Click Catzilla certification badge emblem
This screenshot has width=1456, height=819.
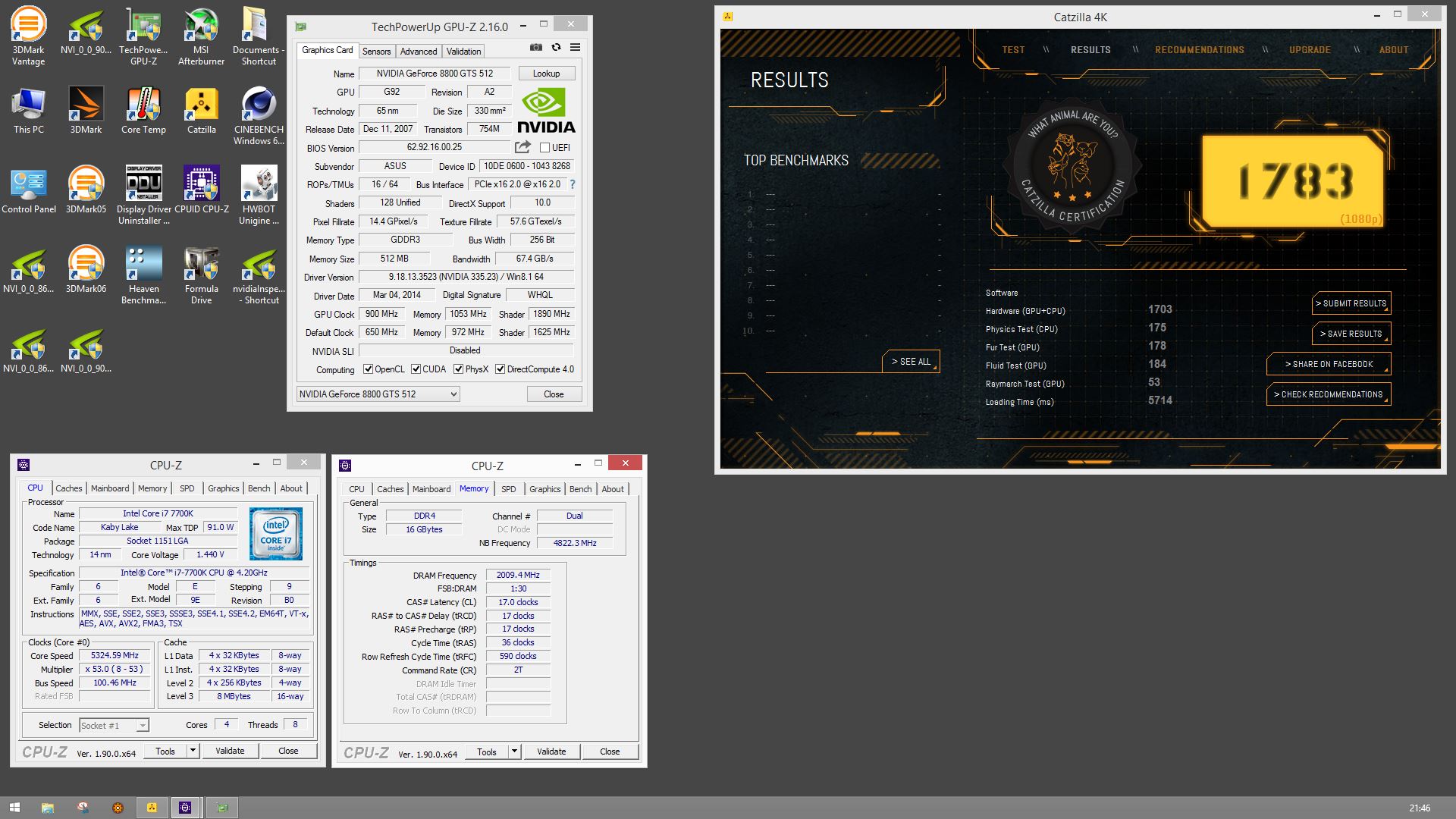point(1072,165)
